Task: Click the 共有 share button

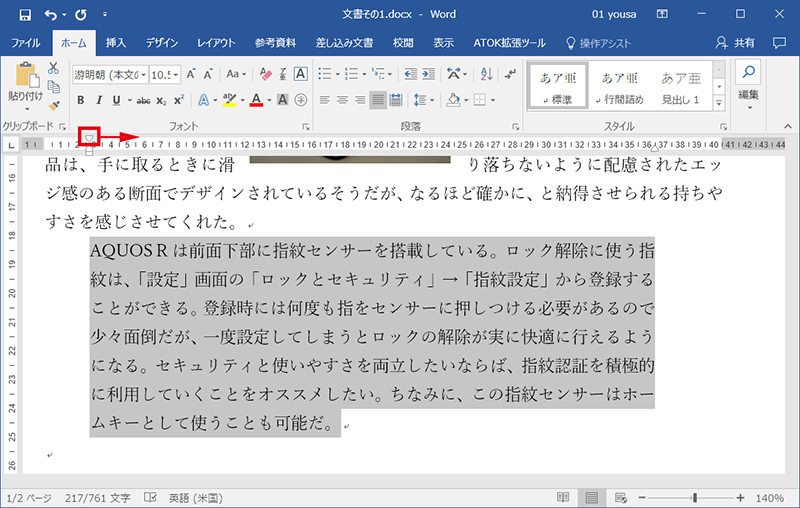Action: click(735, 43)
